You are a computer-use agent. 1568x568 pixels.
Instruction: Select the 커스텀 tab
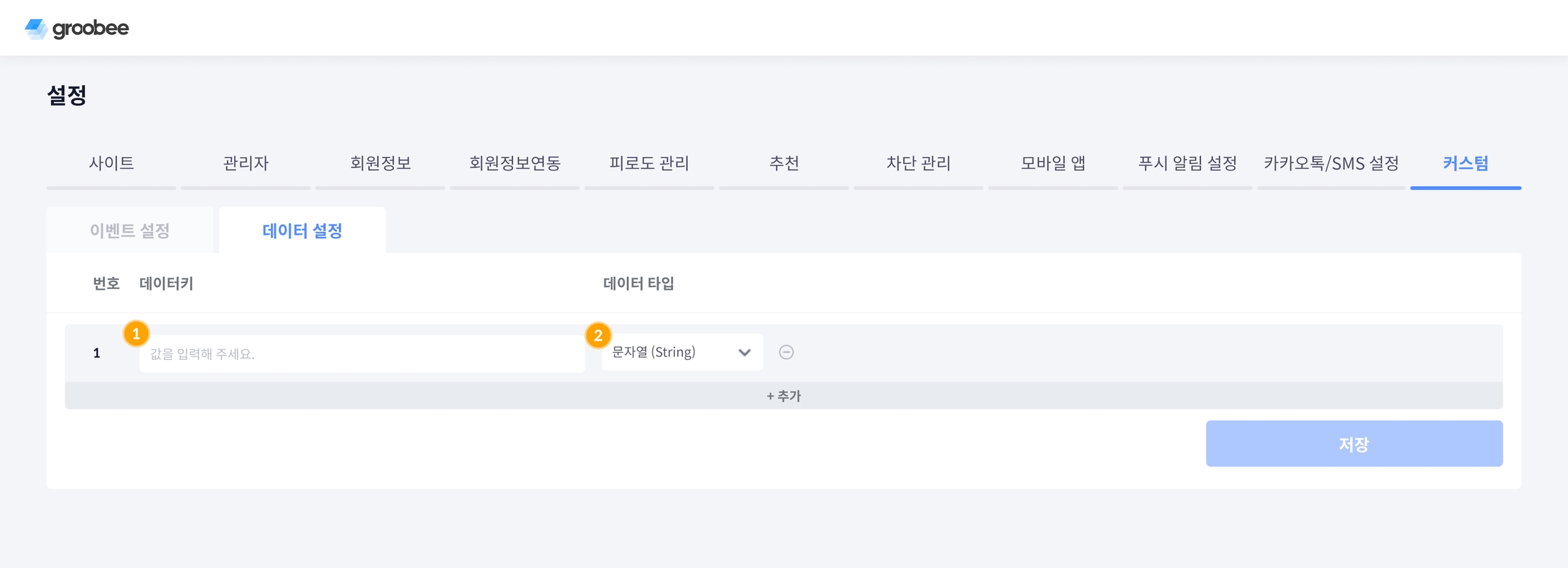[x=1465, y=163]
